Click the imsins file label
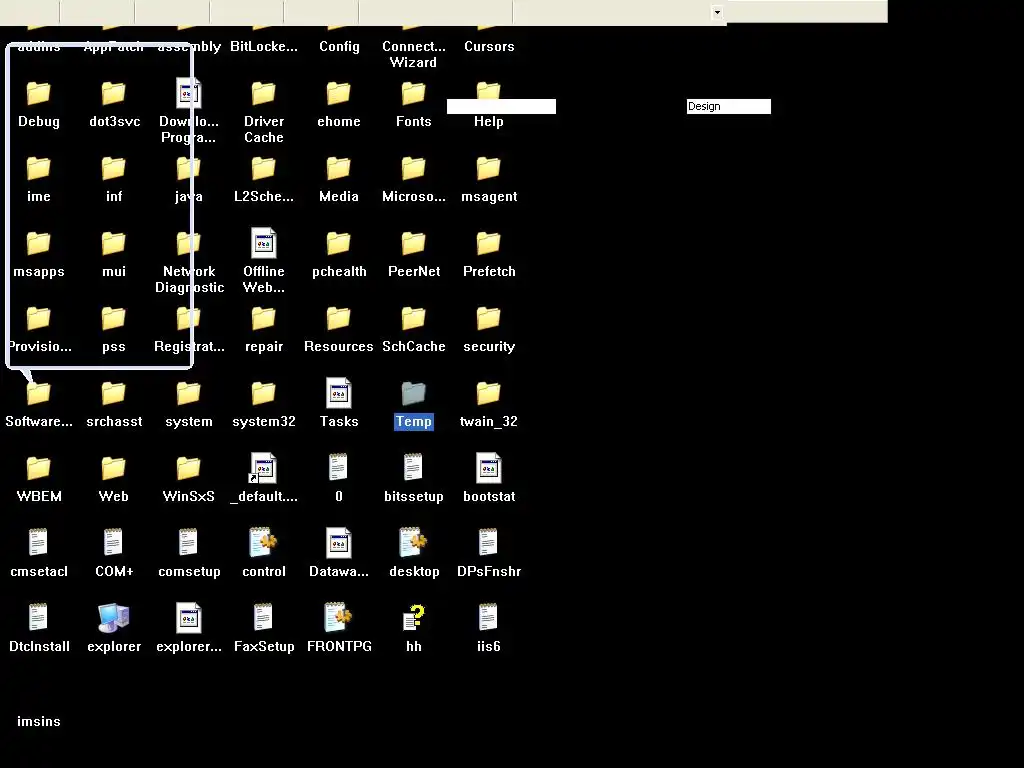Viewport: 1024px width, 768px height. [x=39, y=722]
